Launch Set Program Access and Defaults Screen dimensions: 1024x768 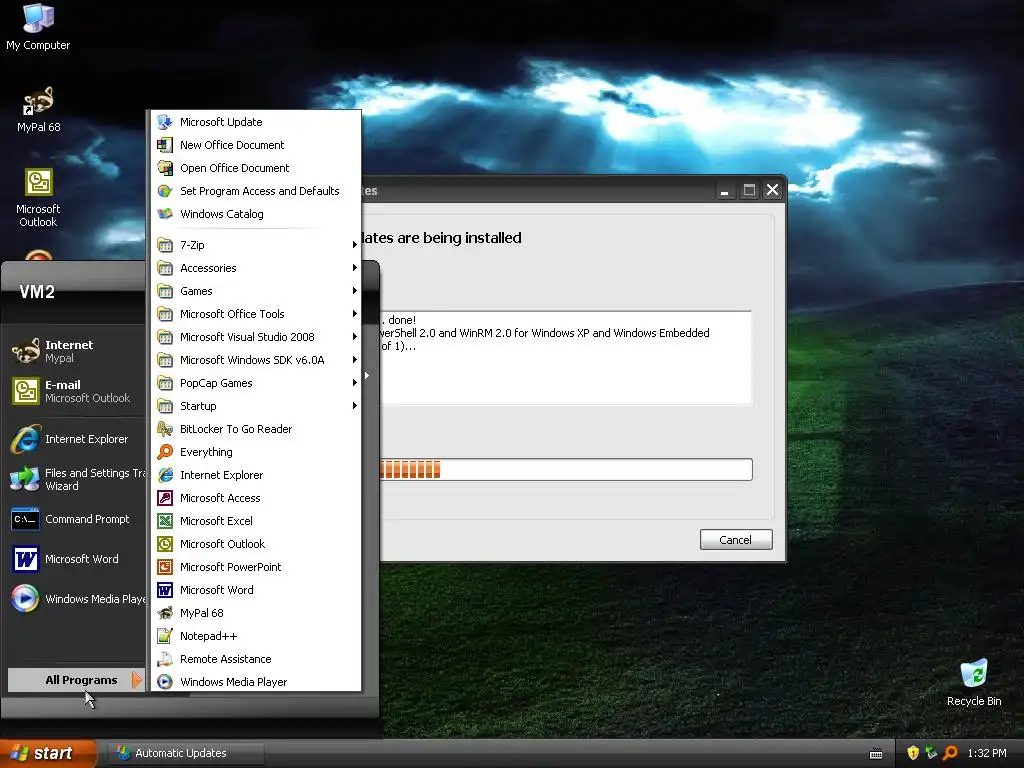click(x=255, y=191)
